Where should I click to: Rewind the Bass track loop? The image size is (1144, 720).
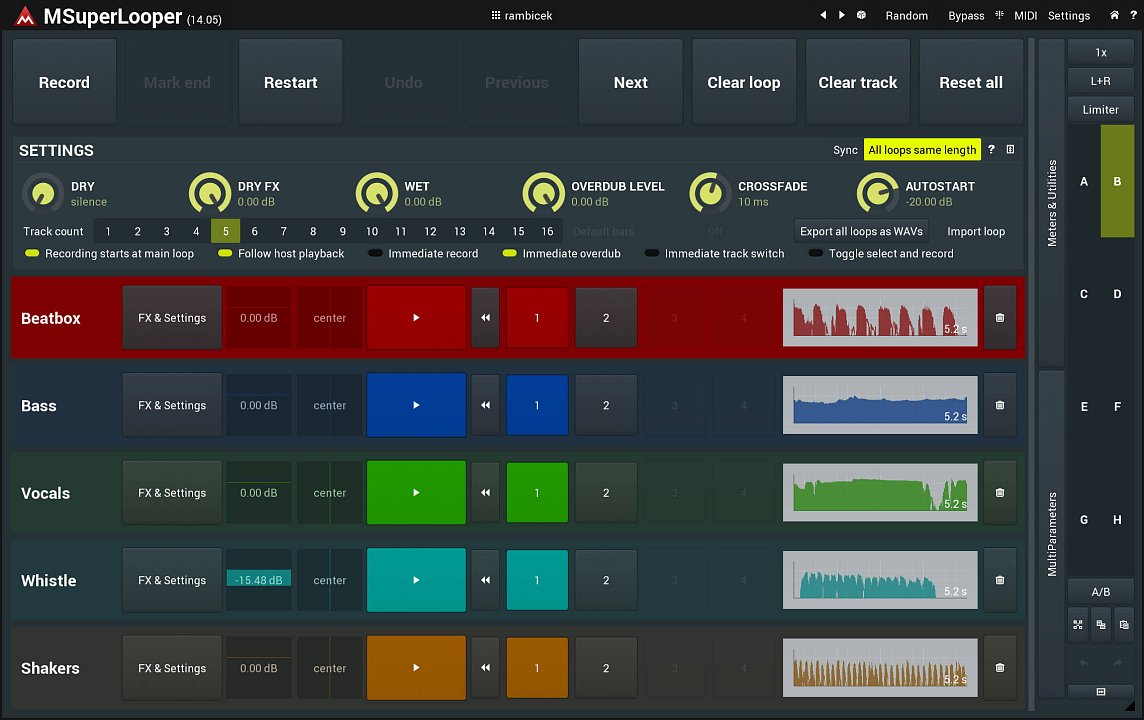pos(485,406)
